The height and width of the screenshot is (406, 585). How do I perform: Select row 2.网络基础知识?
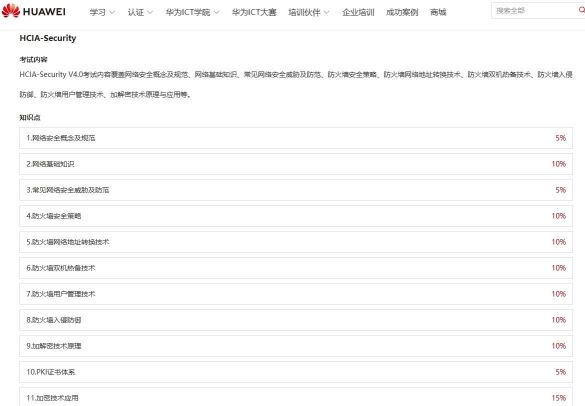pos(296,164)
